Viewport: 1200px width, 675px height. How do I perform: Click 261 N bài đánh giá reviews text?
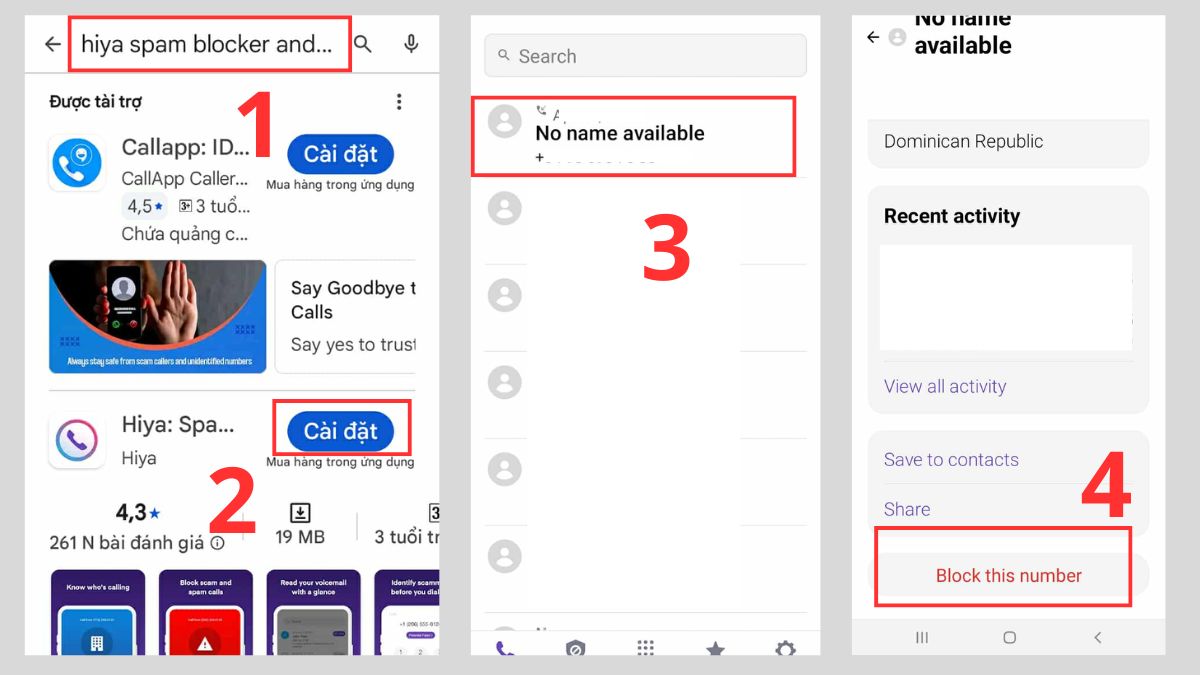[x=127, y=542]
